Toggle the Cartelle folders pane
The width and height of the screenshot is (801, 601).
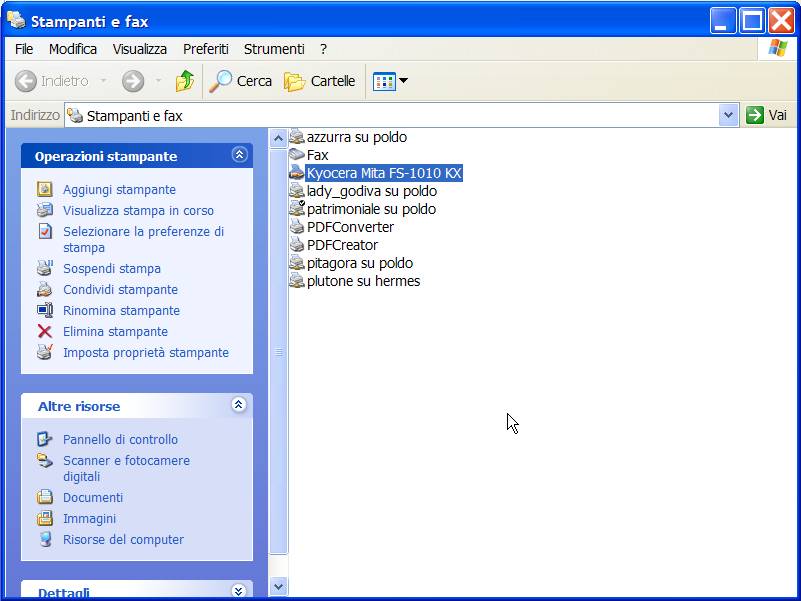(x=320, y=81)
